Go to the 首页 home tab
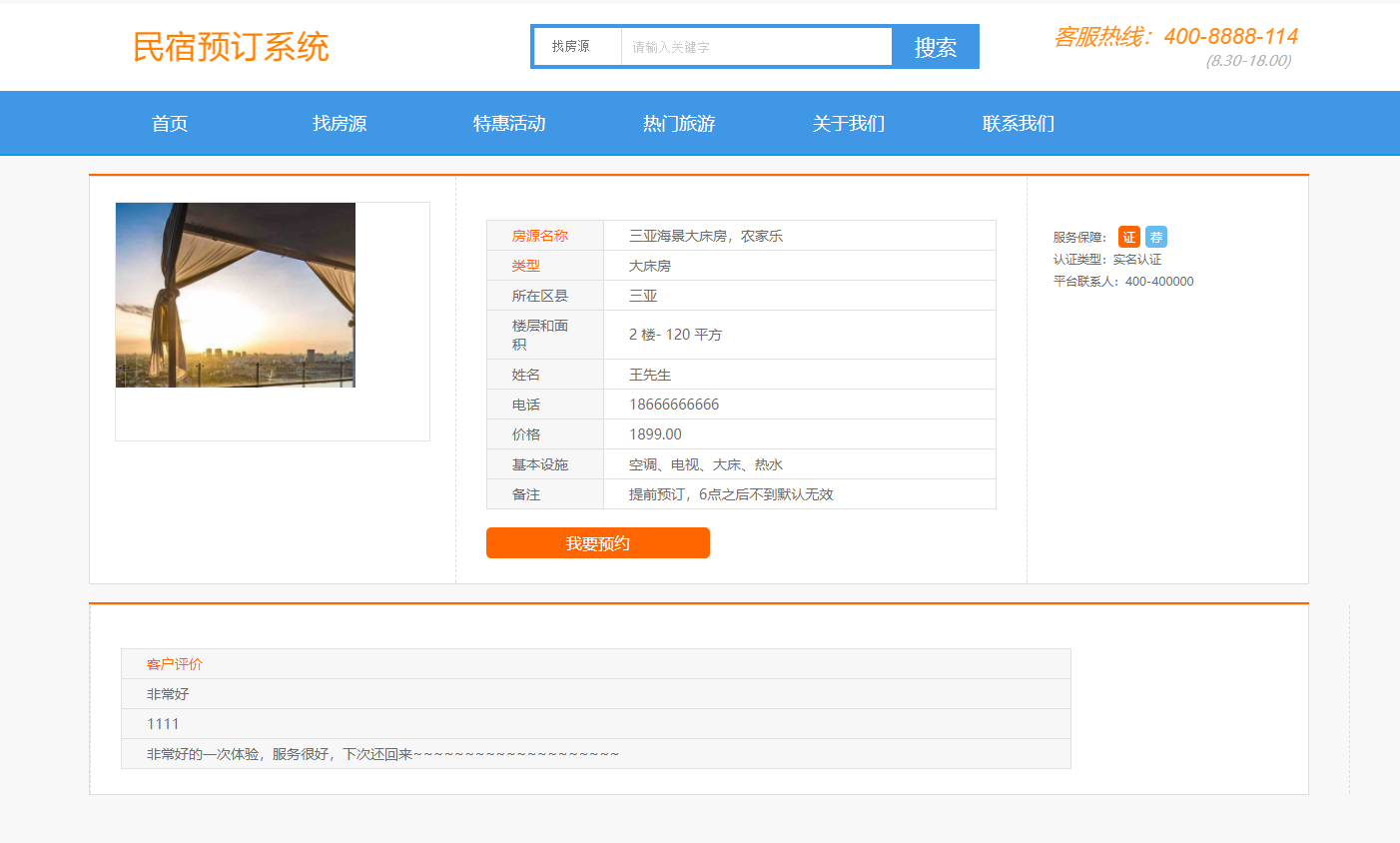 170,124
